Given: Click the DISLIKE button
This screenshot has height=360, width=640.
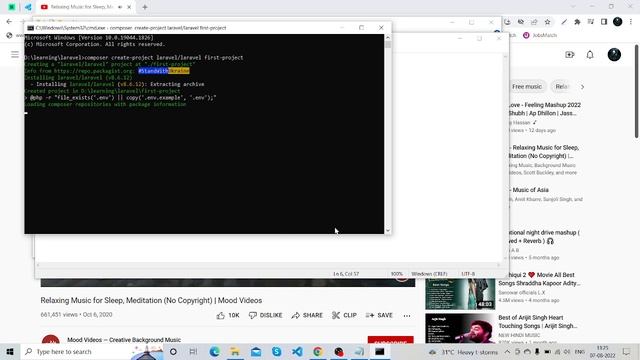Looking at the screenshot, I should tap(266, 316).
